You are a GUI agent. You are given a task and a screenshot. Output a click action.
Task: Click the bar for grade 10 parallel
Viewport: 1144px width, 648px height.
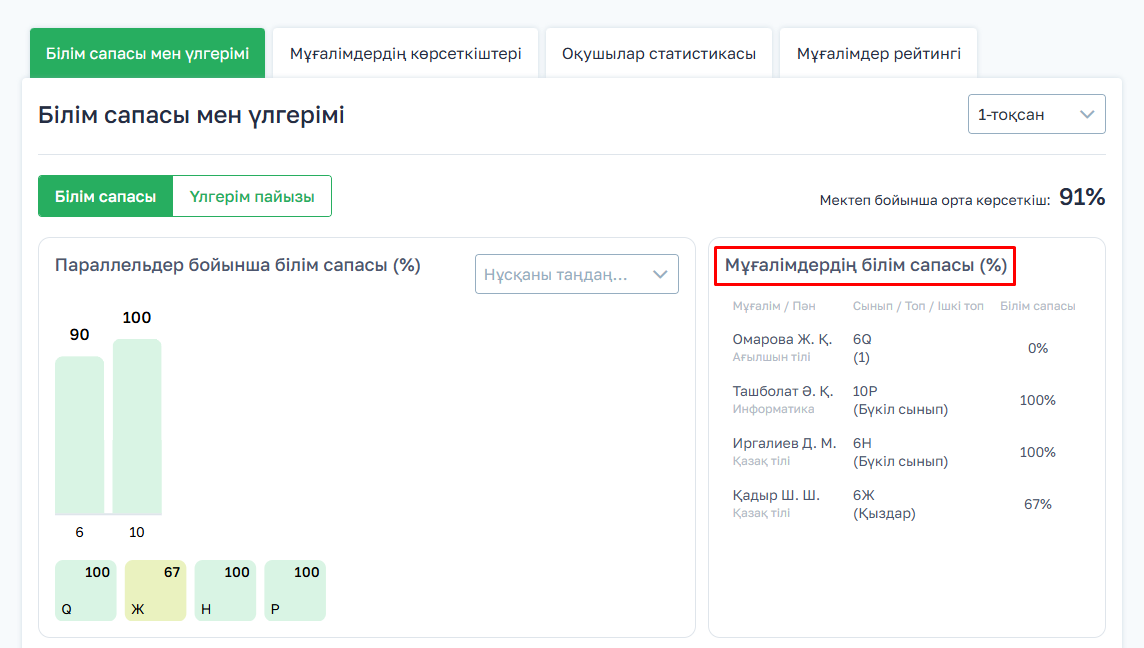pos(137,427)
